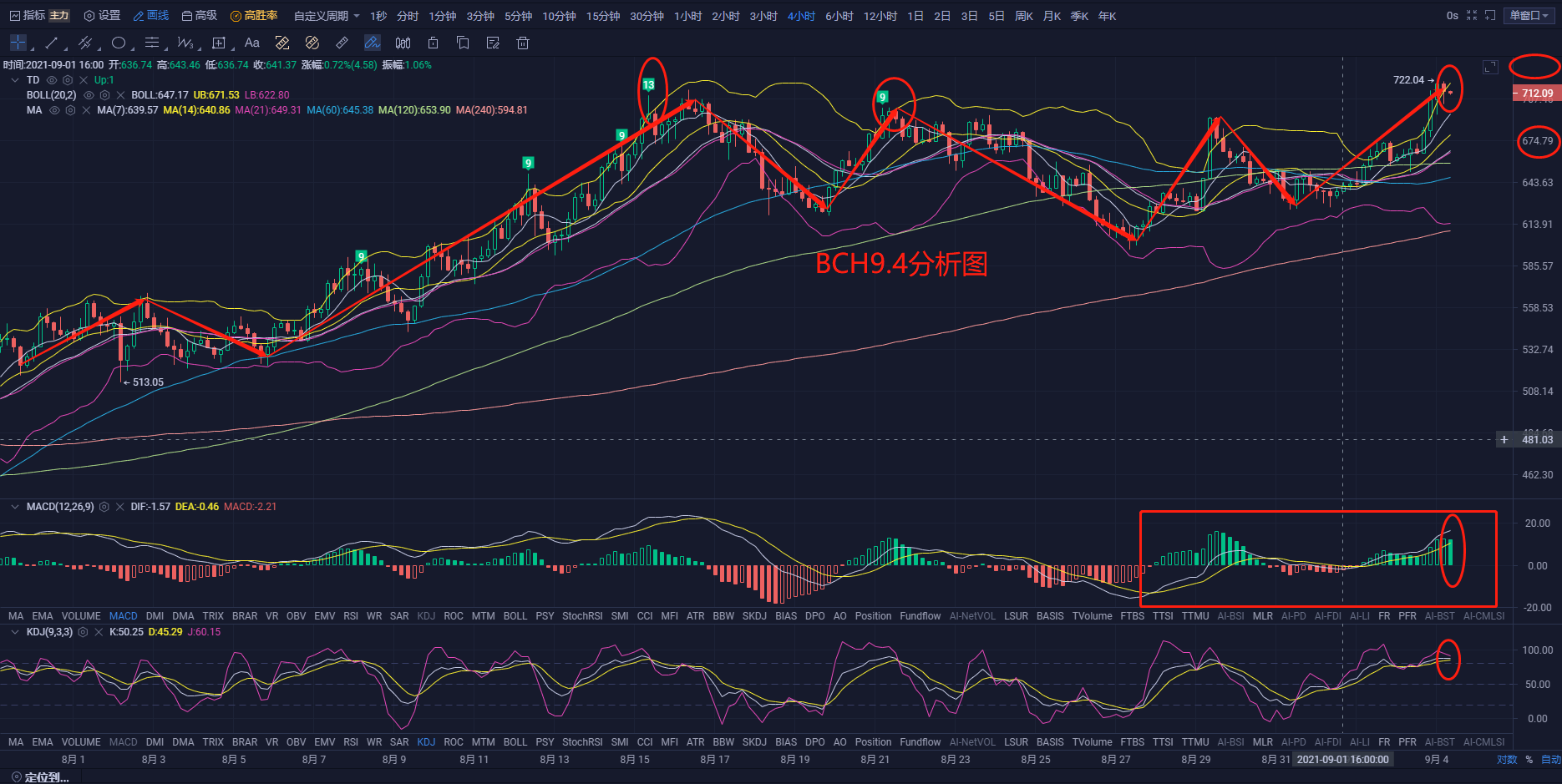1562x784 pixels.
Task: Click the add window icon by the 单窗口 box
Action: pyautogui.click(x=1489, y=15)
